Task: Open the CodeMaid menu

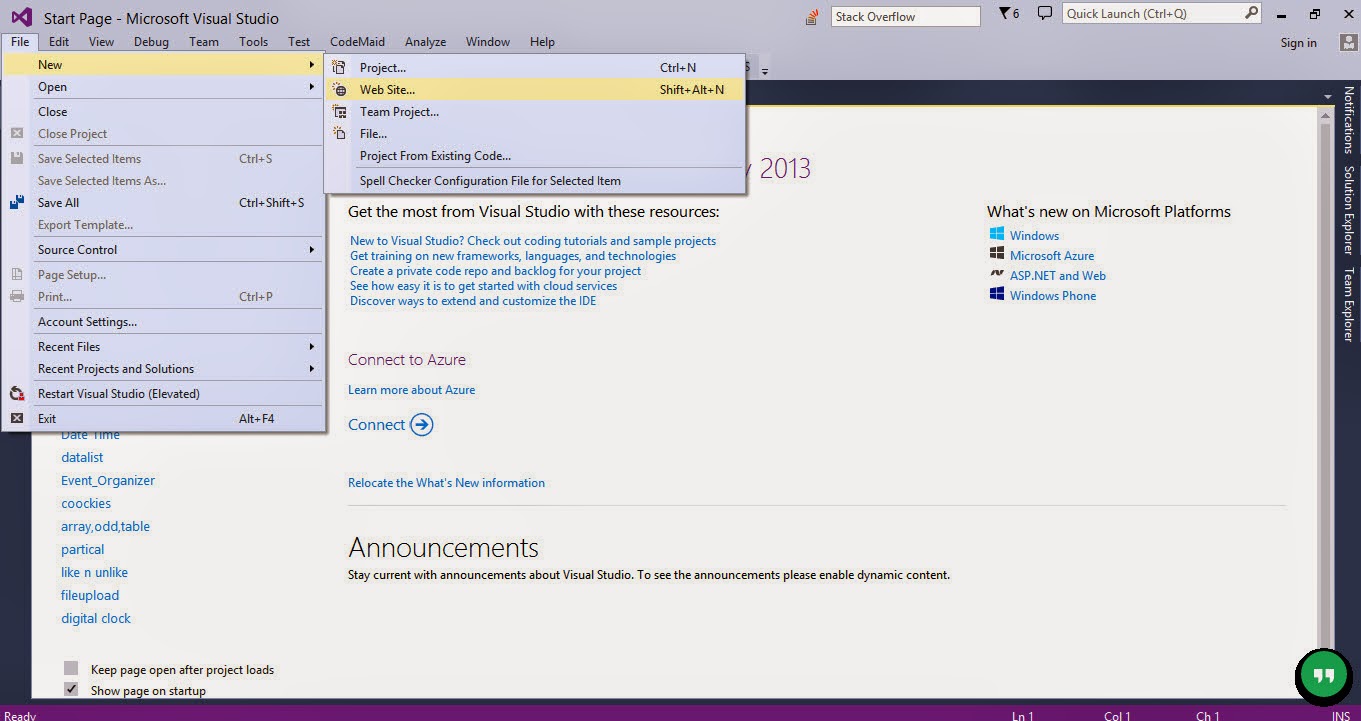Action: [x=358, y=42]
